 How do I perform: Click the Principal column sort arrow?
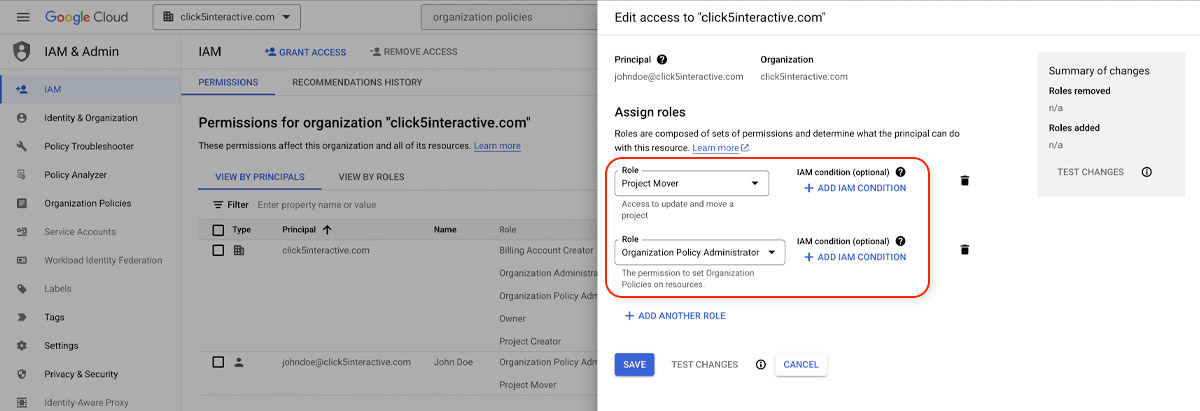point(327,229)
